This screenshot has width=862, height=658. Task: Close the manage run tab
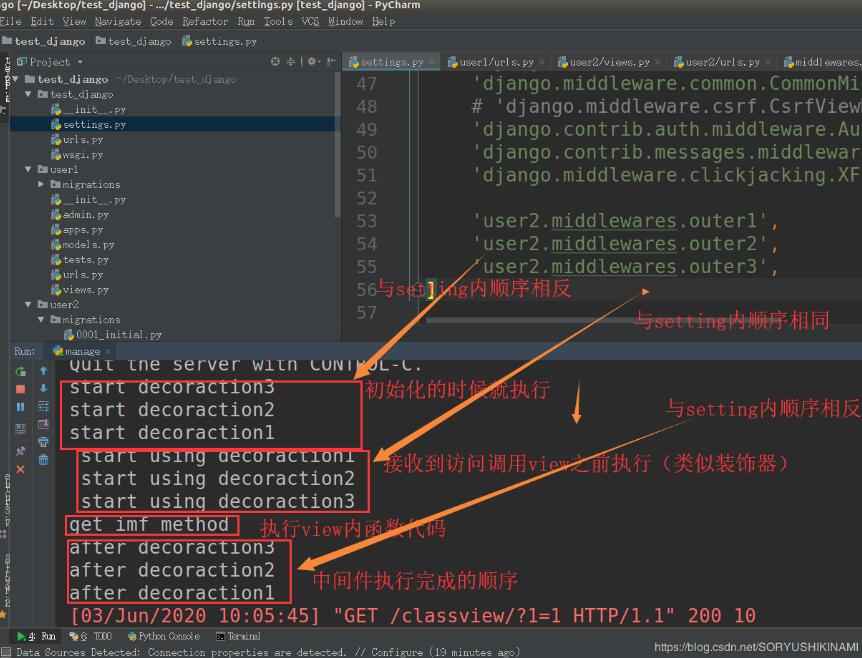pos(108,351)
